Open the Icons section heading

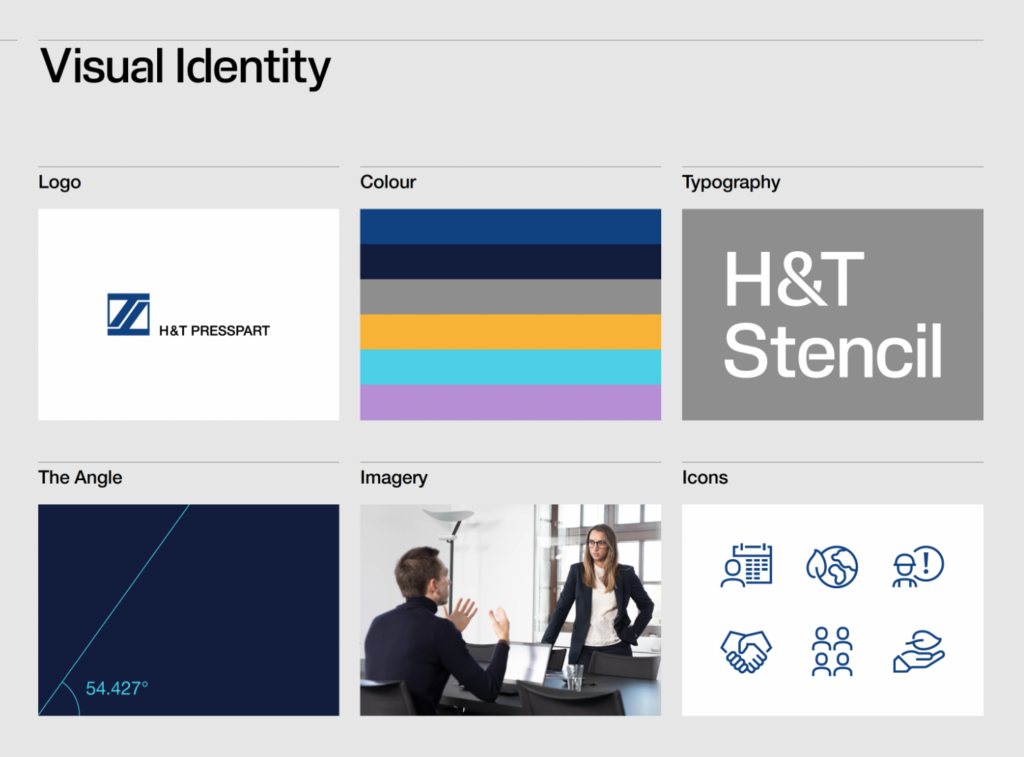click(x=705, y=477)
